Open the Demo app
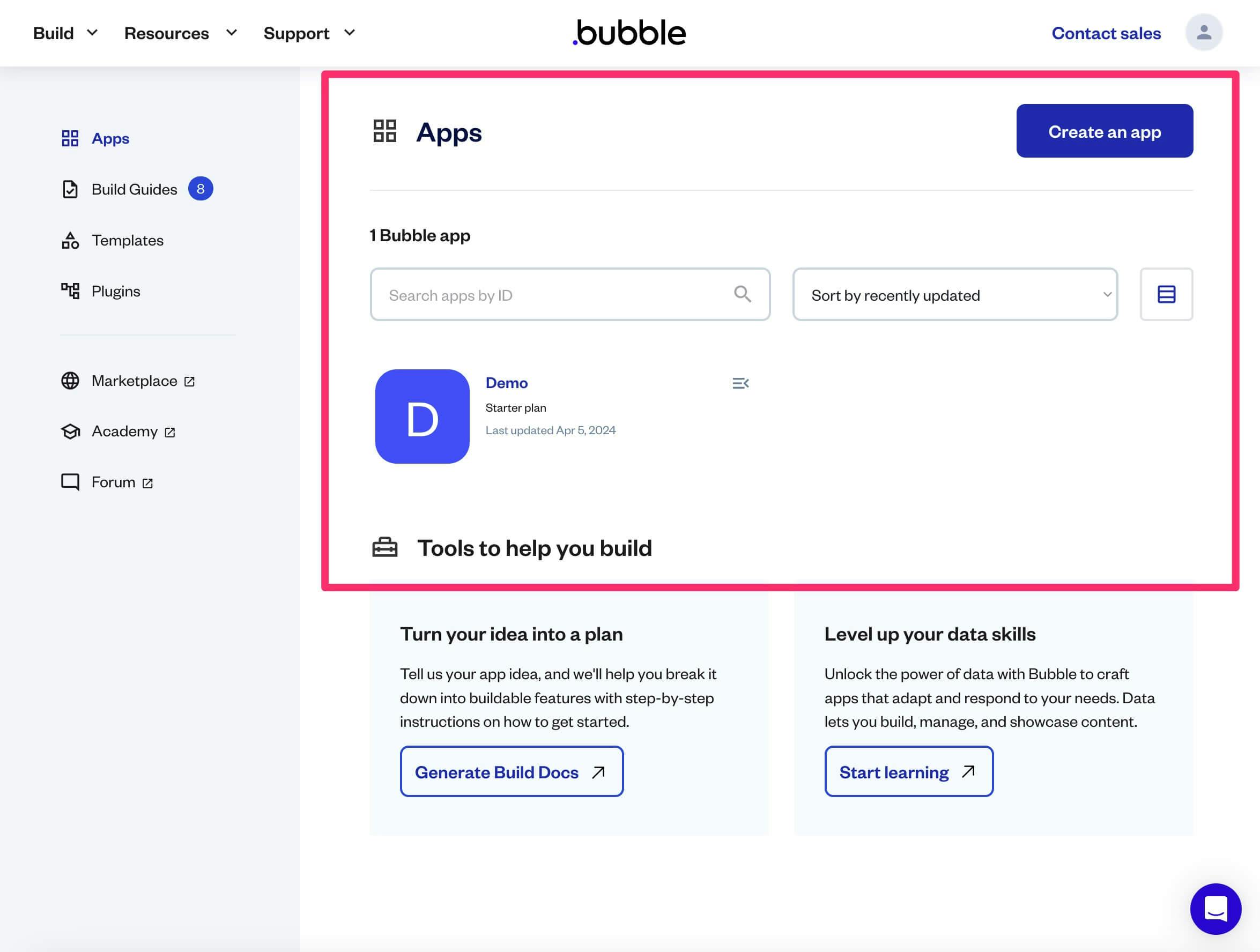The width and height of the screenshot is (1260, 952). [x=506, y=382]
